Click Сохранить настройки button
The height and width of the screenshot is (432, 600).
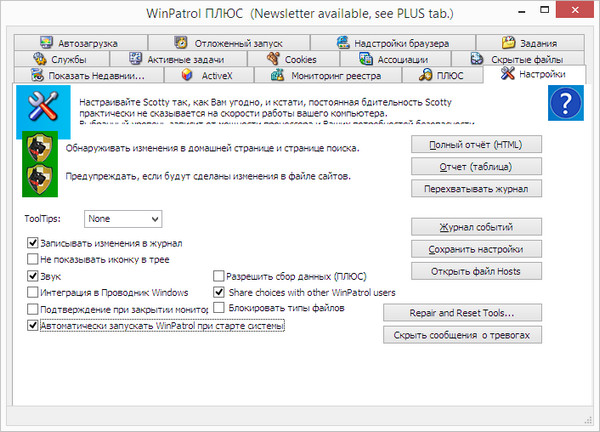pyautogui.click(x=476, y=249)
